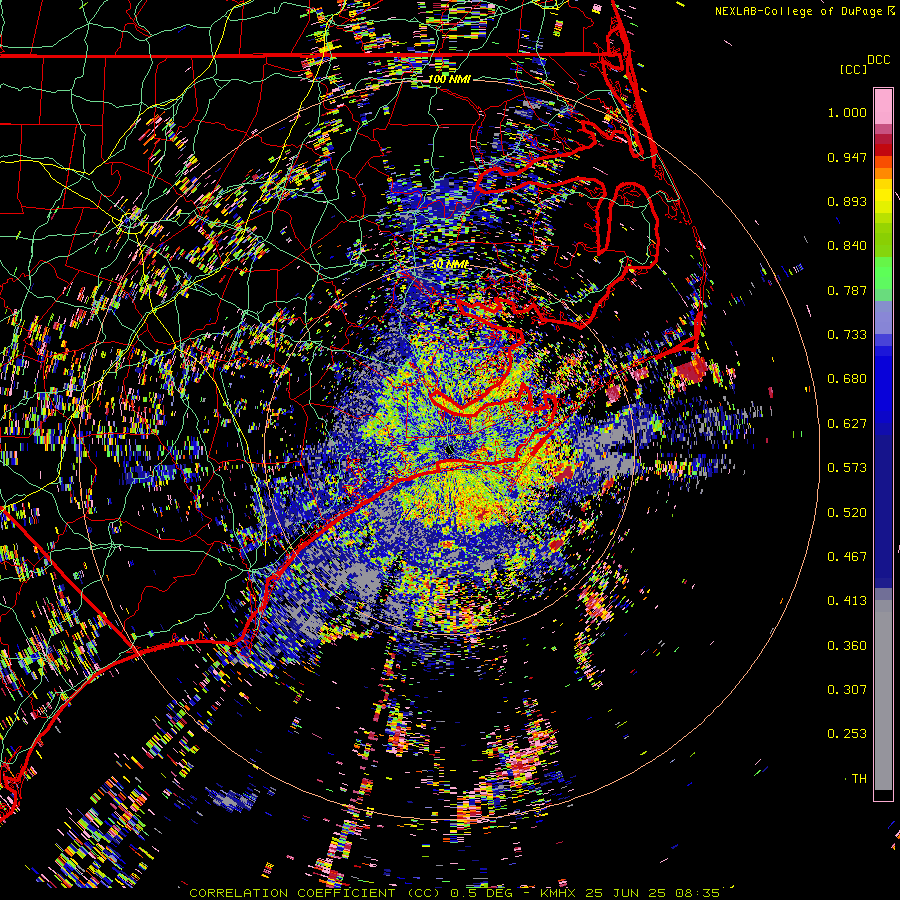The image size is (900, 900).
Task: Select the 0.360 legend value
Action: click(847, 646)
